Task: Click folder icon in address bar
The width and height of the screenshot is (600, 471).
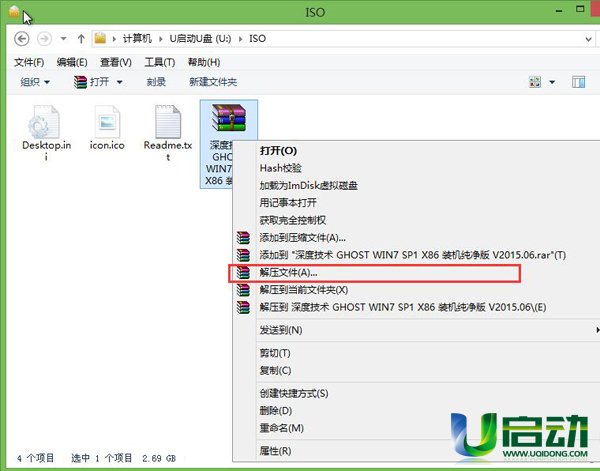Action: click(x=100, y=39)
